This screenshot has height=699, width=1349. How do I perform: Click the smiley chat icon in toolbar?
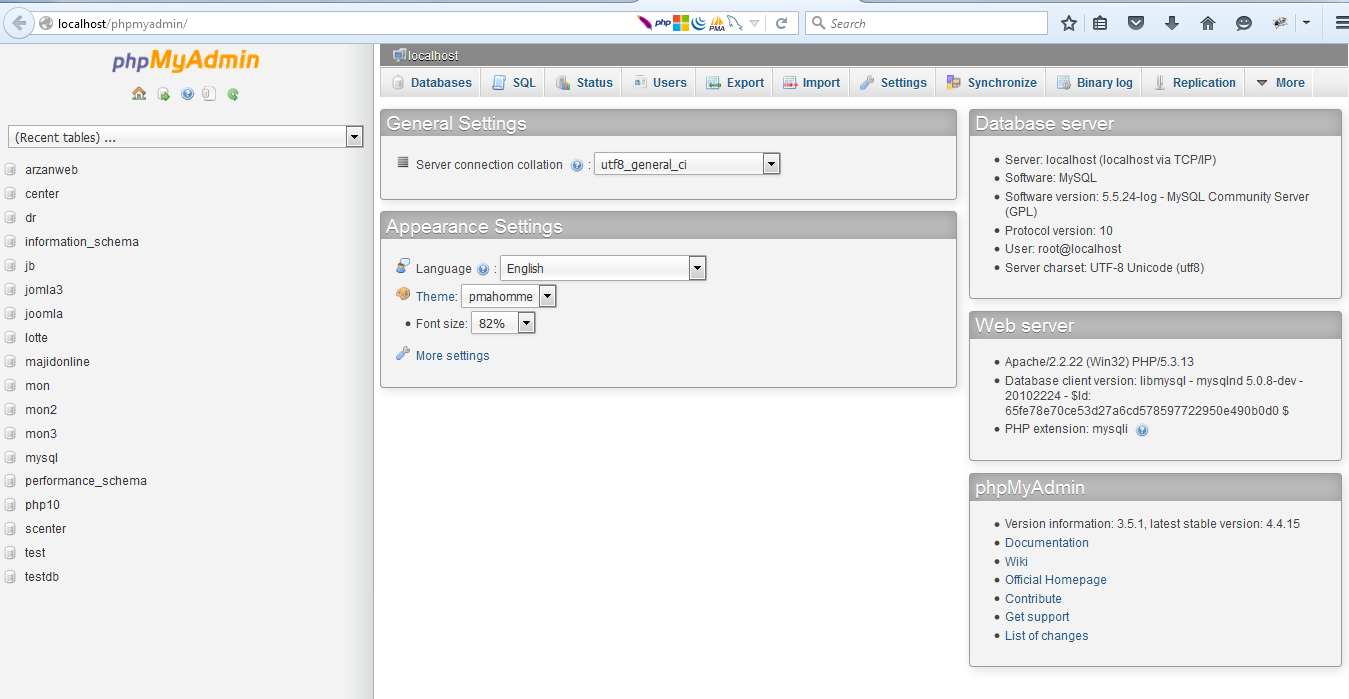(1244, 23)
